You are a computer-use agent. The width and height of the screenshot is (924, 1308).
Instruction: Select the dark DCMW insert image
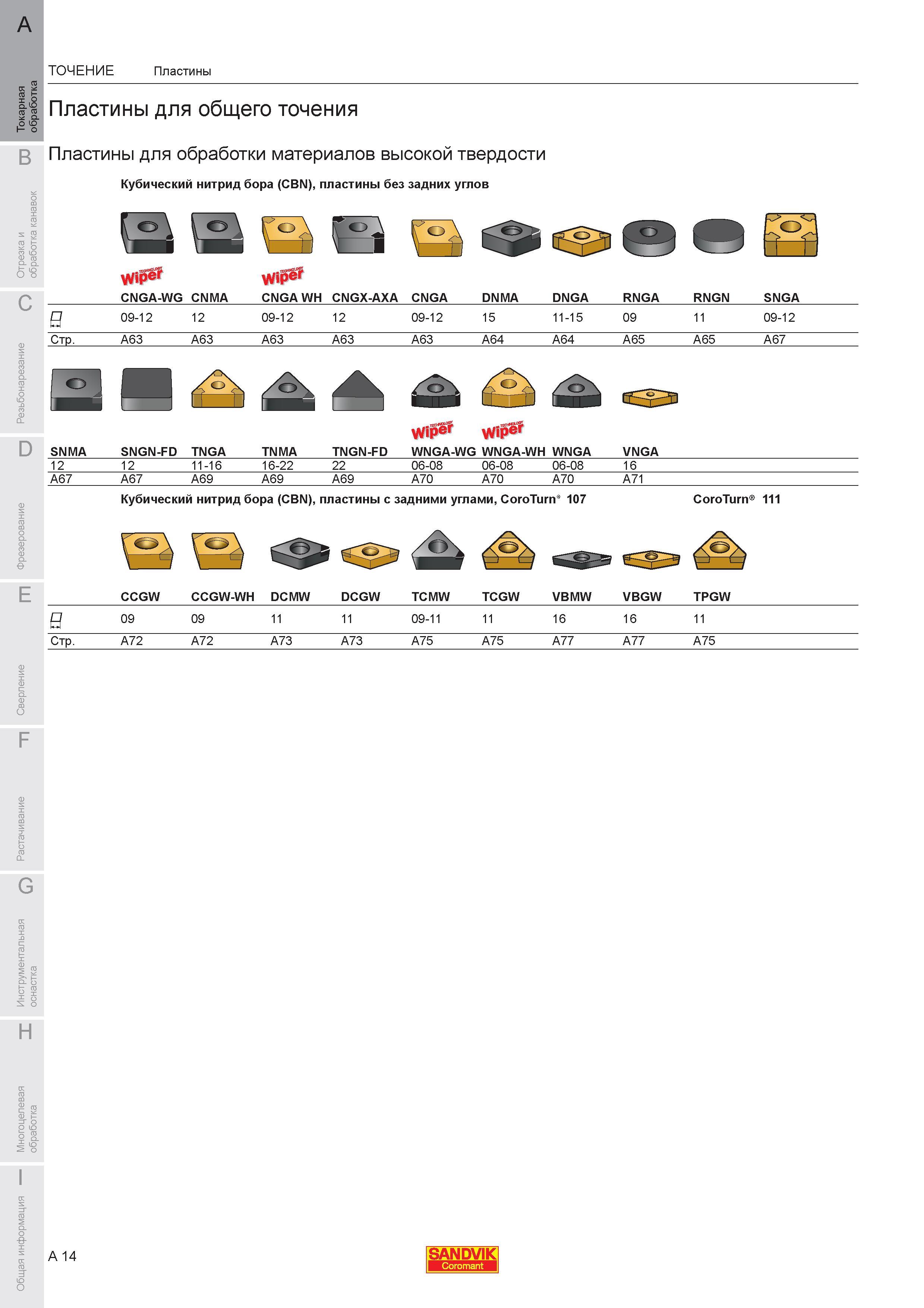300,553
